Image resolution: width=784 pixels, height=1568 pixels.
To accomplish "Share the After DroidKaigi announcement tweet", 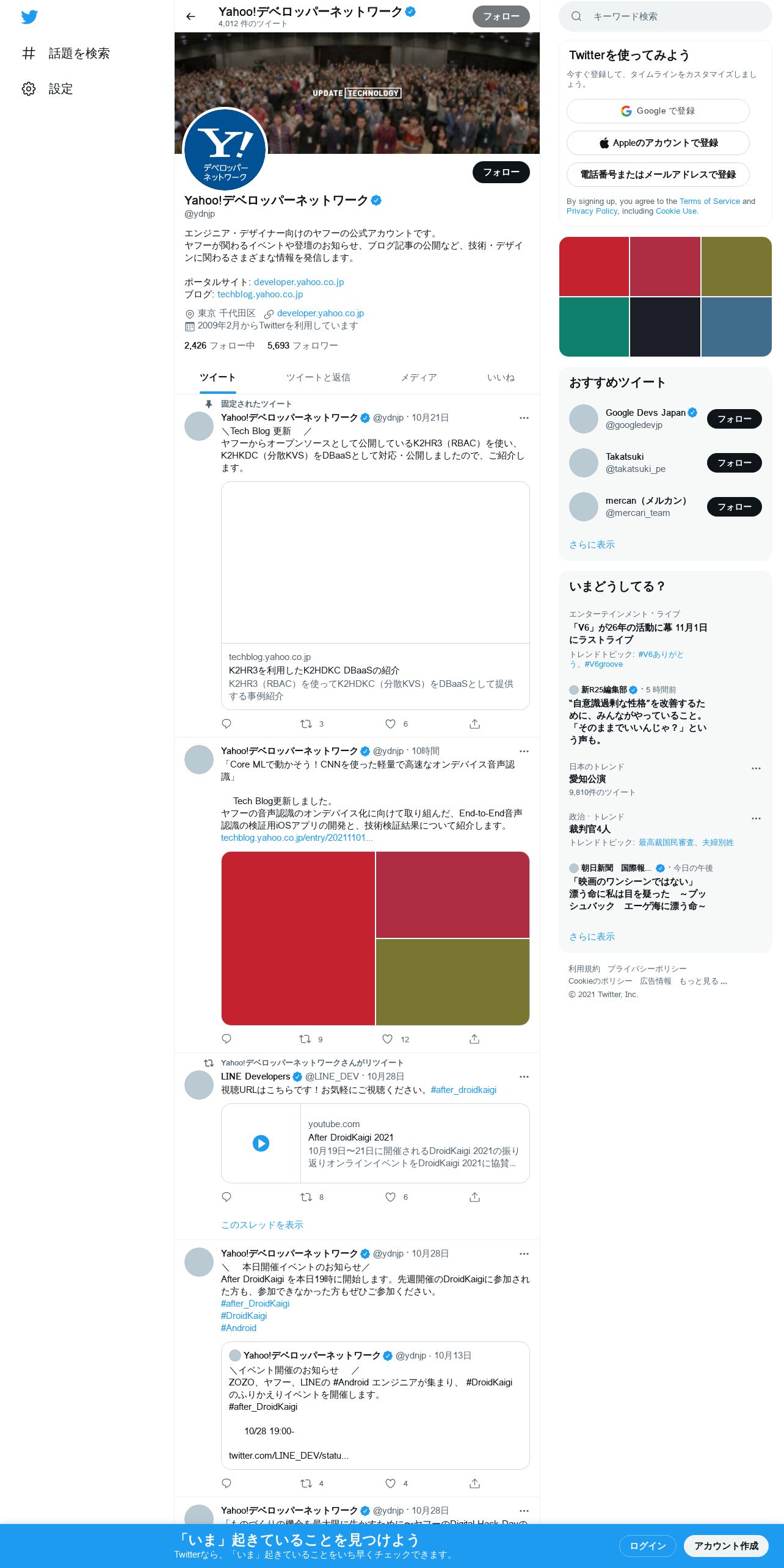I will (474, 1483).
